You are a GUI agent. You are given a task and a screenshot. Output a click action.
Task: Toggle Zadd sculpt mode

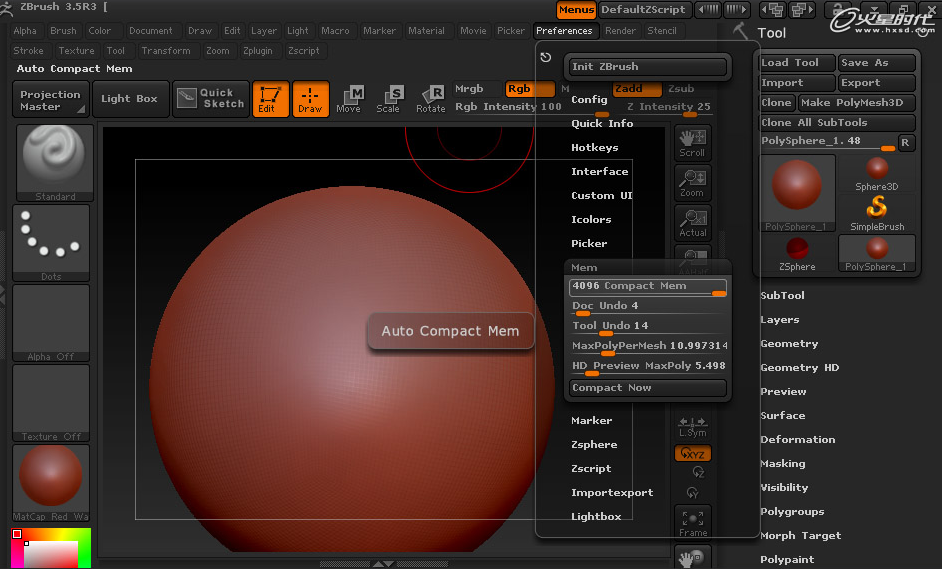(637, 89)
